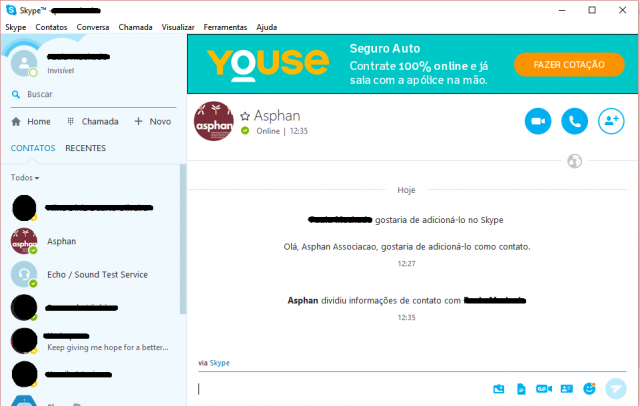Open the Chamada dial pad
The height and width of the screenshot is (406, 640).
click(x=93, y=122)
